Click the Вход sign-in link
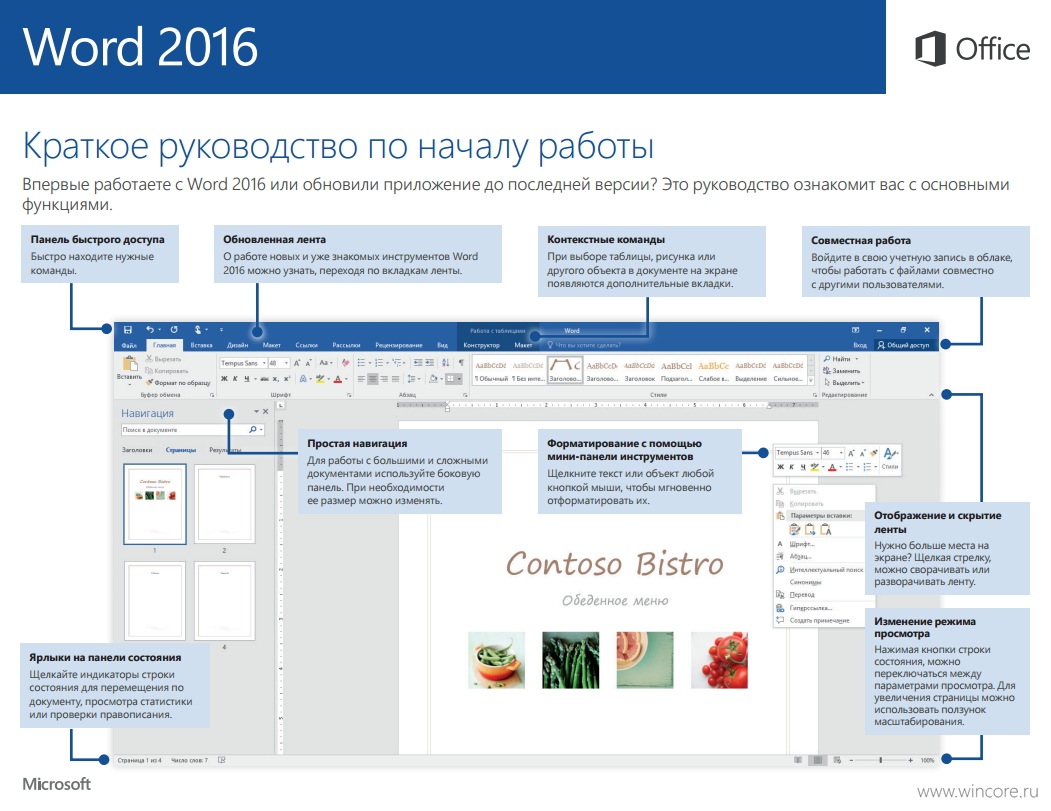 pos(860,345)
